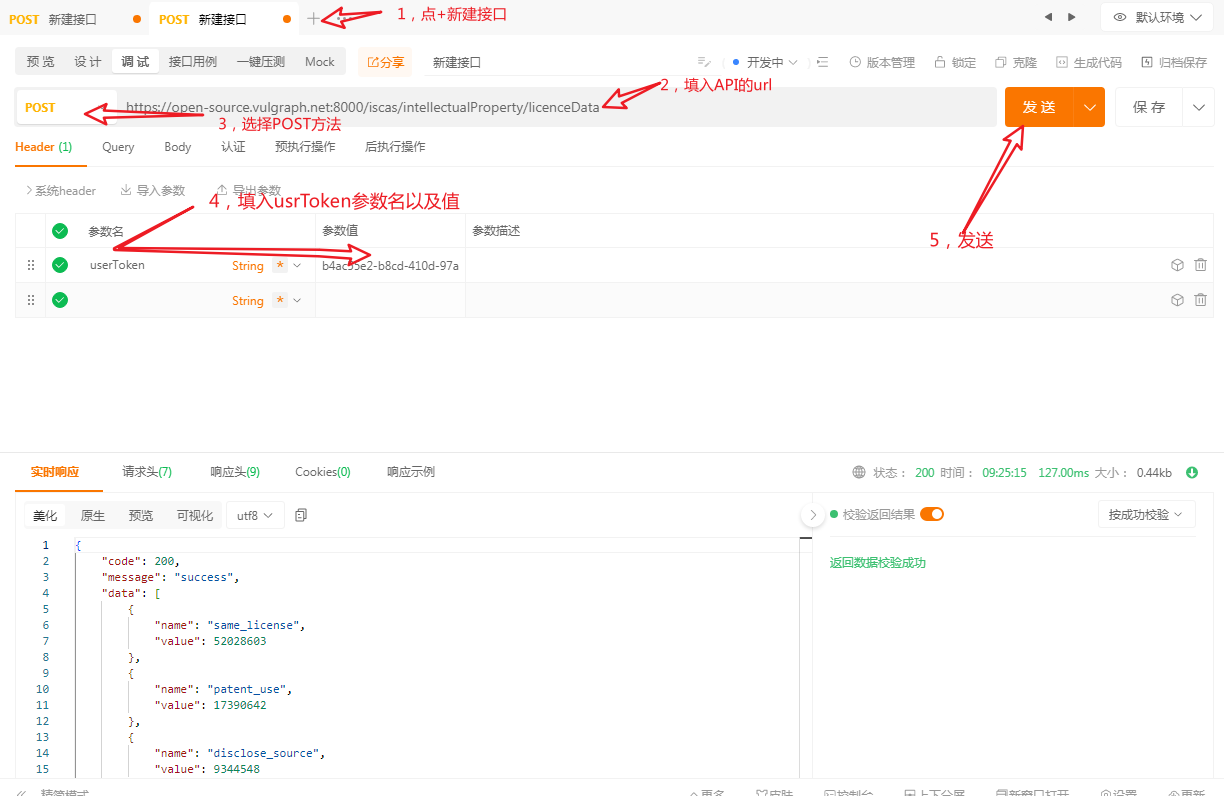Click the cube icon in the empty row
The width and height of the screenshot is (1224, 796).
1177,300
